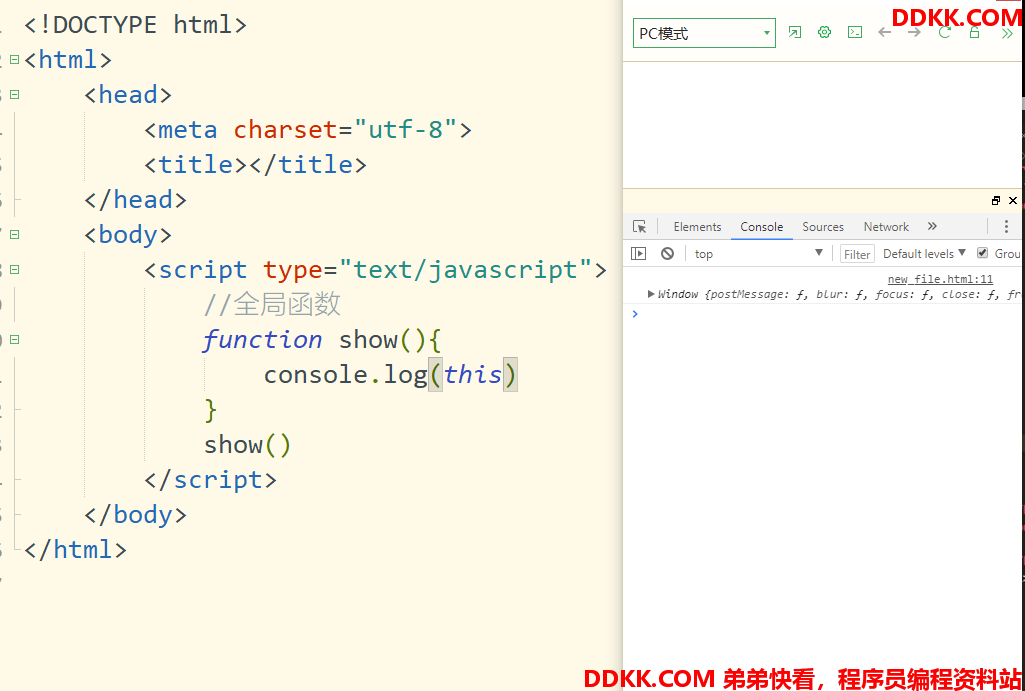This screenshot has height=691, width=1025.
Task: Open the PC模式 mode dropdown
Action: [x=704, y=33]
